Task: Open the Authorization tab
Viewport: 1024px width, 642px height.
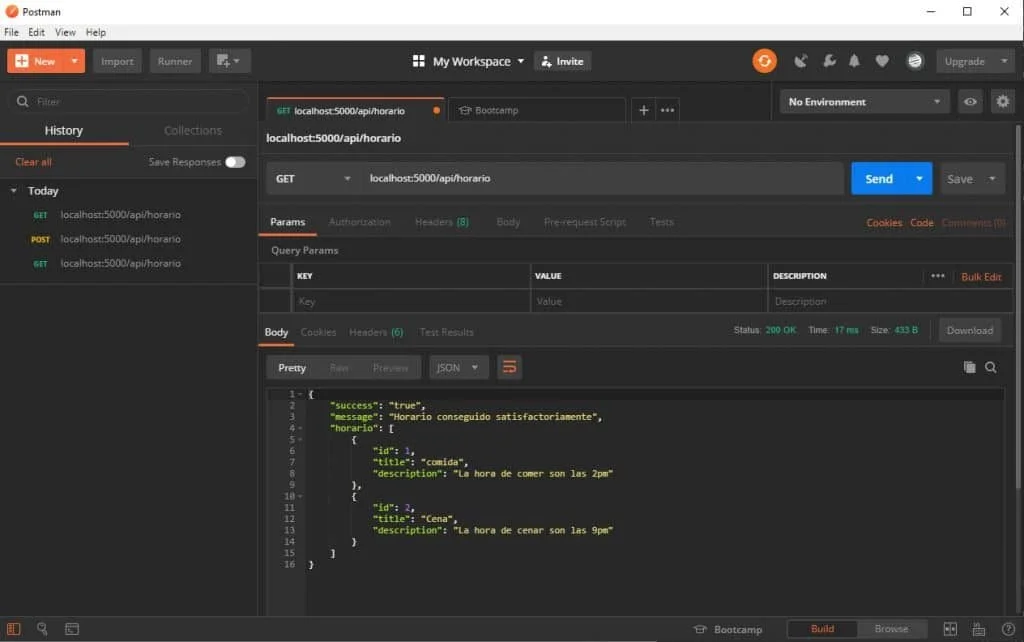Action: click(359, 222)
